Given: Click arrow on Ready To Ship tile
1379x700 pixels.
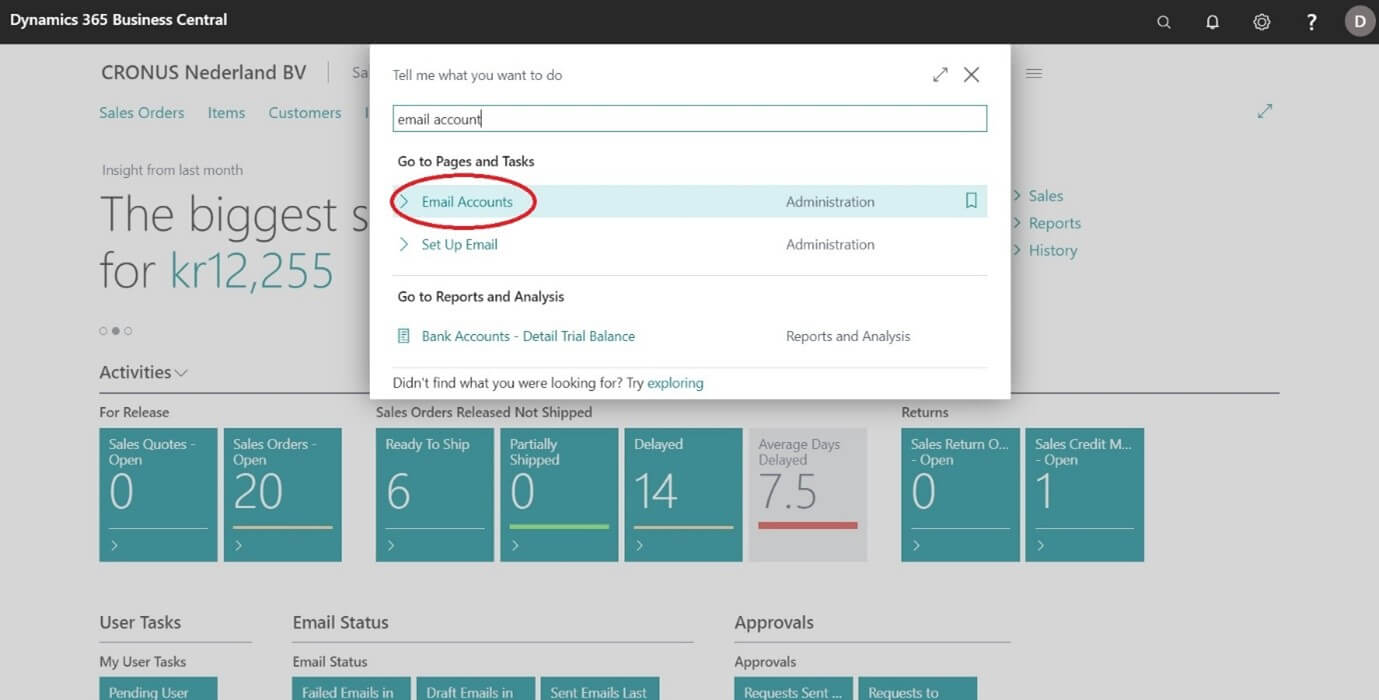Looking at the screenshot, I should coord(391,546).
